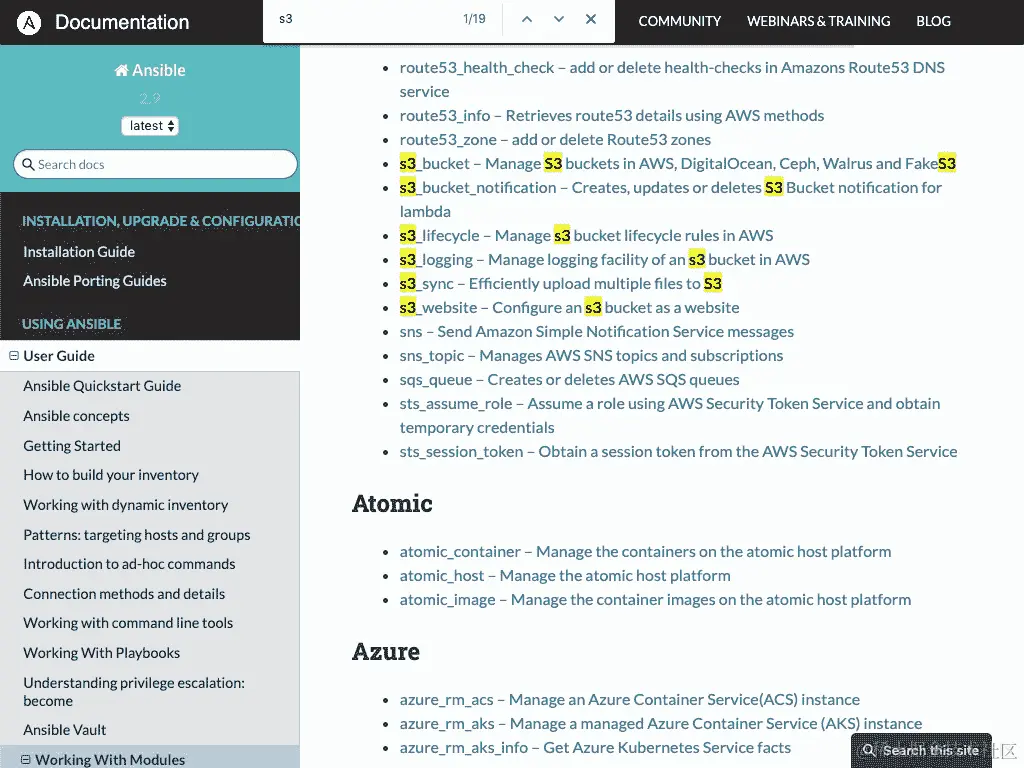Screen dimensions: 1024x768
Task: Open WEBINARS & TRAINING menu
Action: click(818, 22)
